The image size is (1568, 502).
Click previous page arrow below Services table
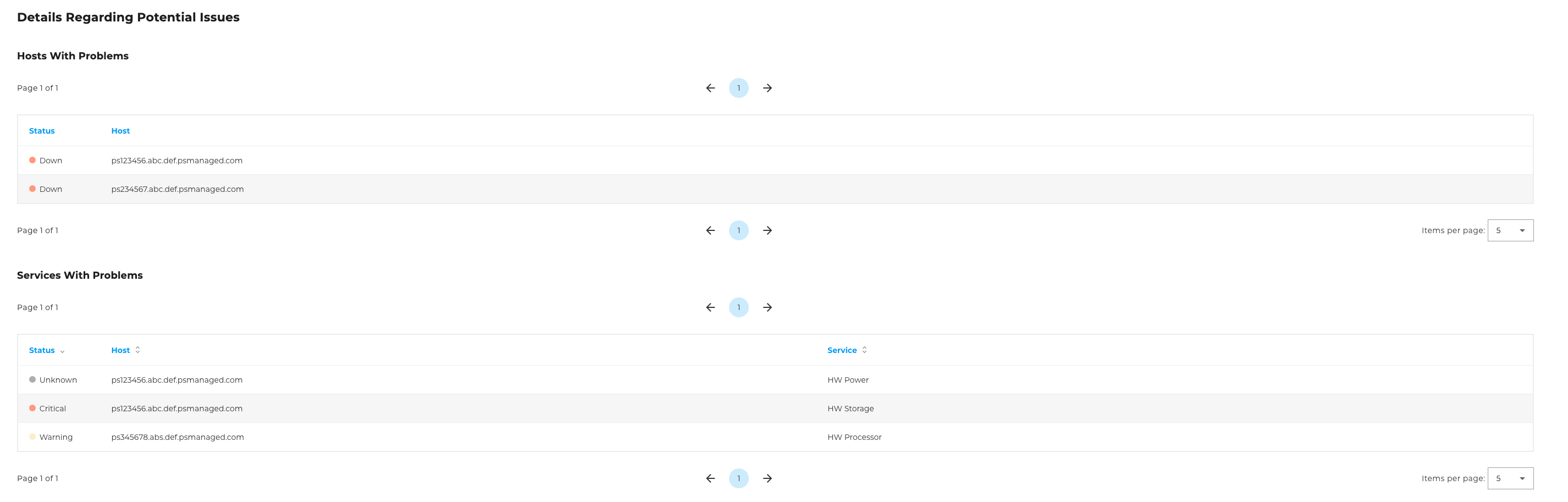[710, 478]
